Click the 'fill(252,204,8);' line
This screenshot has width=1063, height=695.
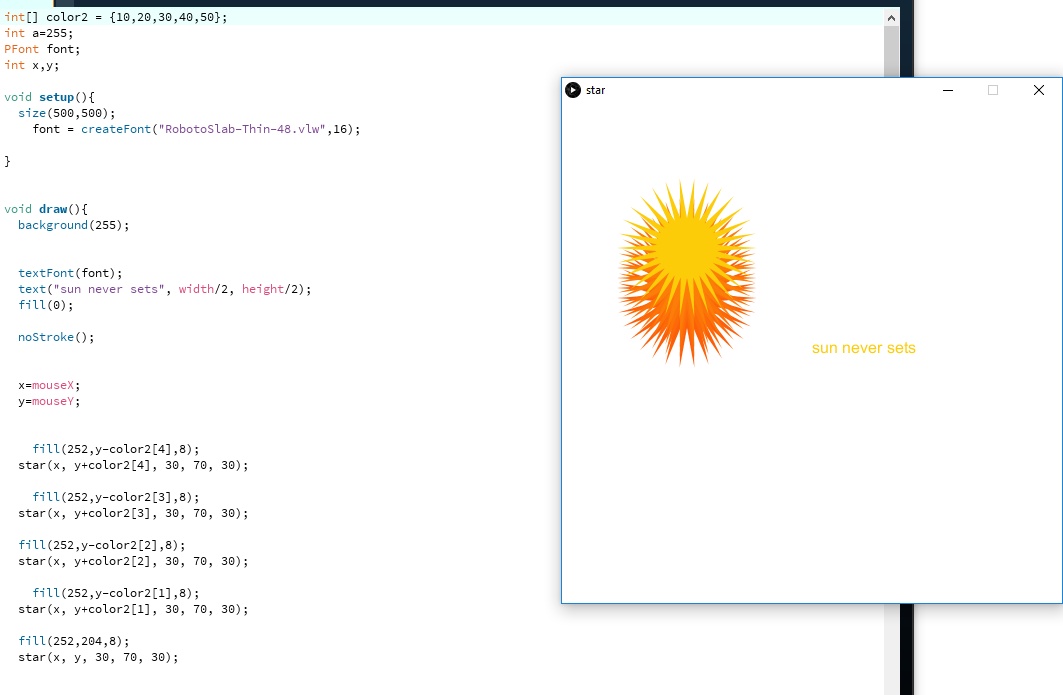point(73,641)
